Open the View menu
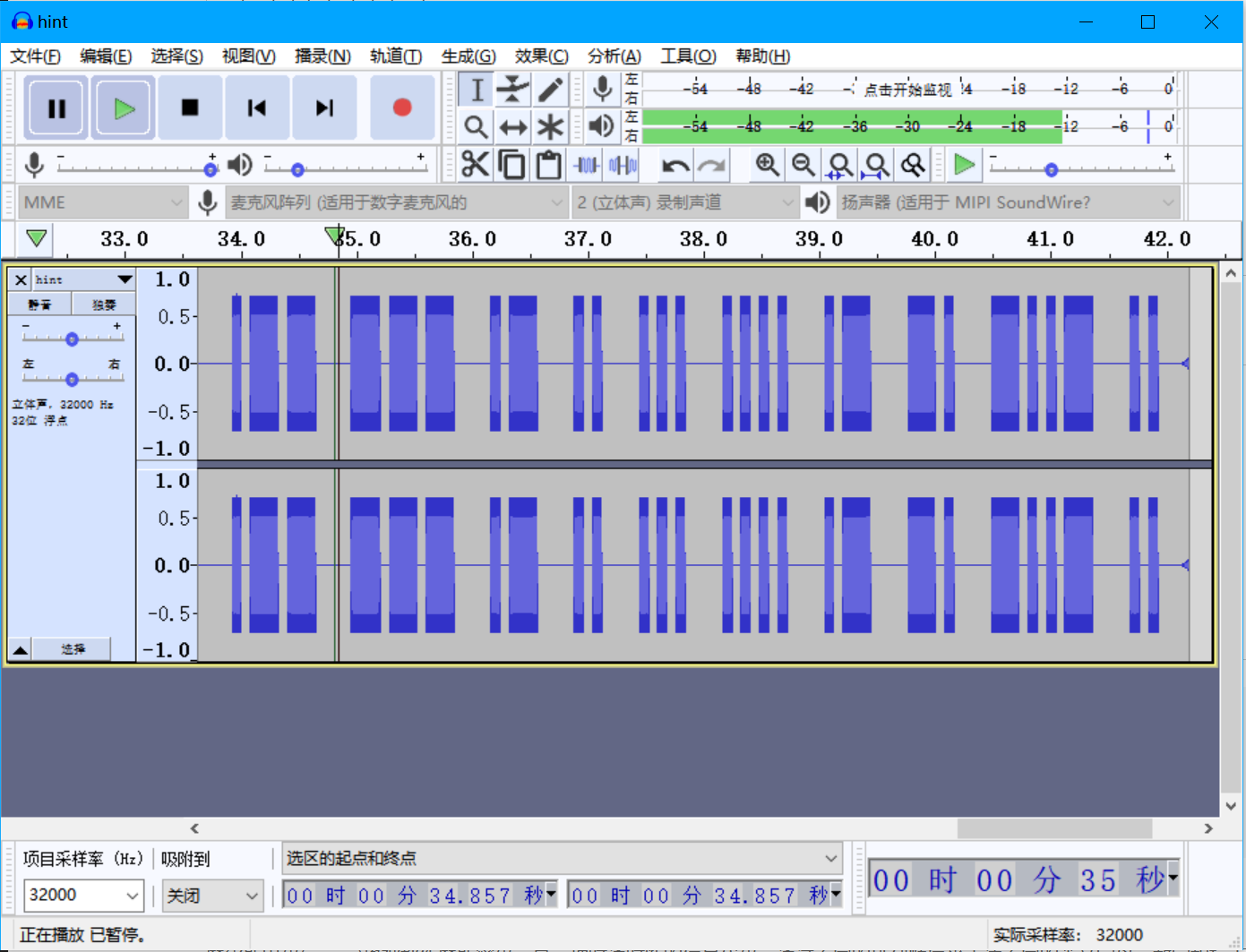Viewport: 1246px width, 952px height. pyautogui.click(x=249, y=56)
